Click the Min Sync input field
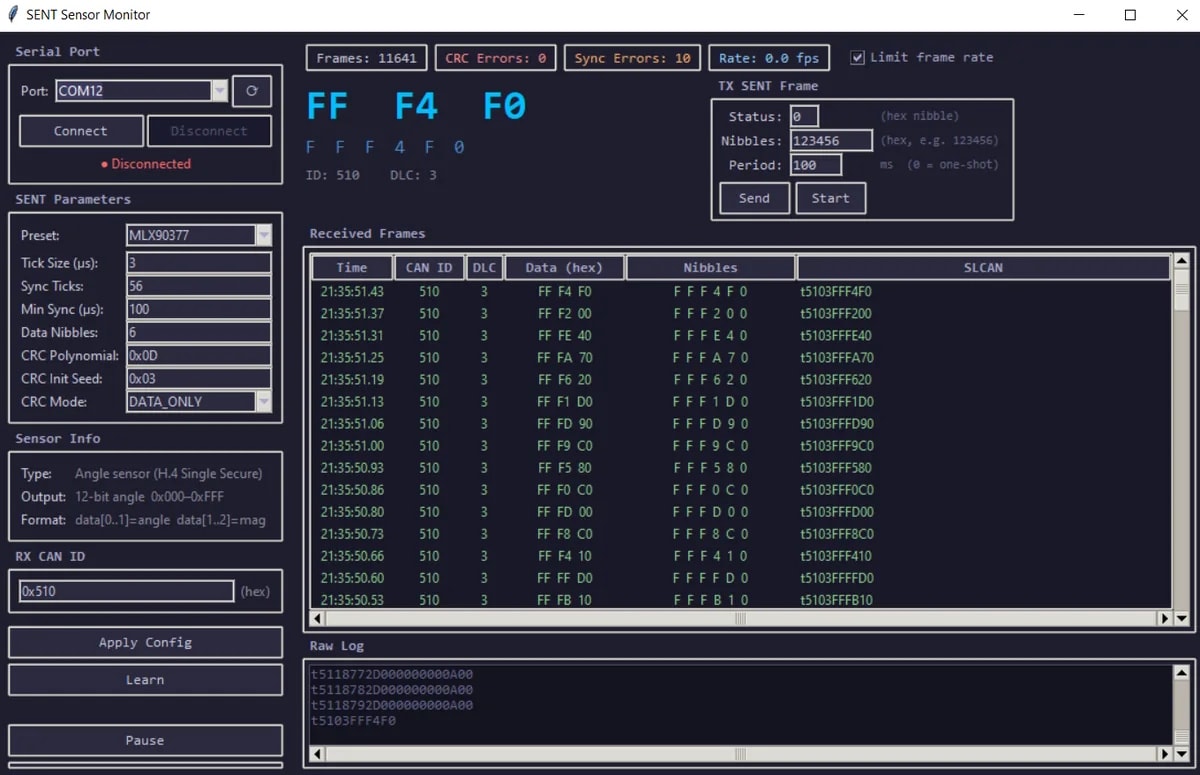 click(x=199, y=309)
